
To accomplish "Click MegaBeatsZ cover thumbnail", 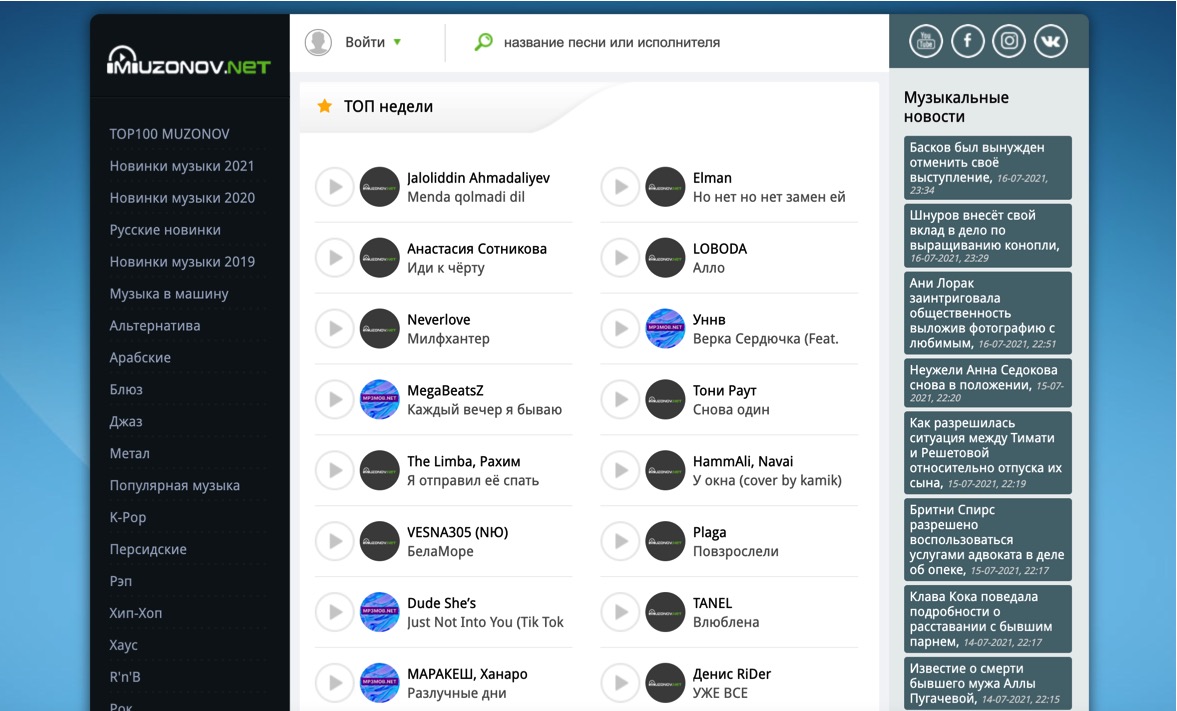I will pos(380,399).
